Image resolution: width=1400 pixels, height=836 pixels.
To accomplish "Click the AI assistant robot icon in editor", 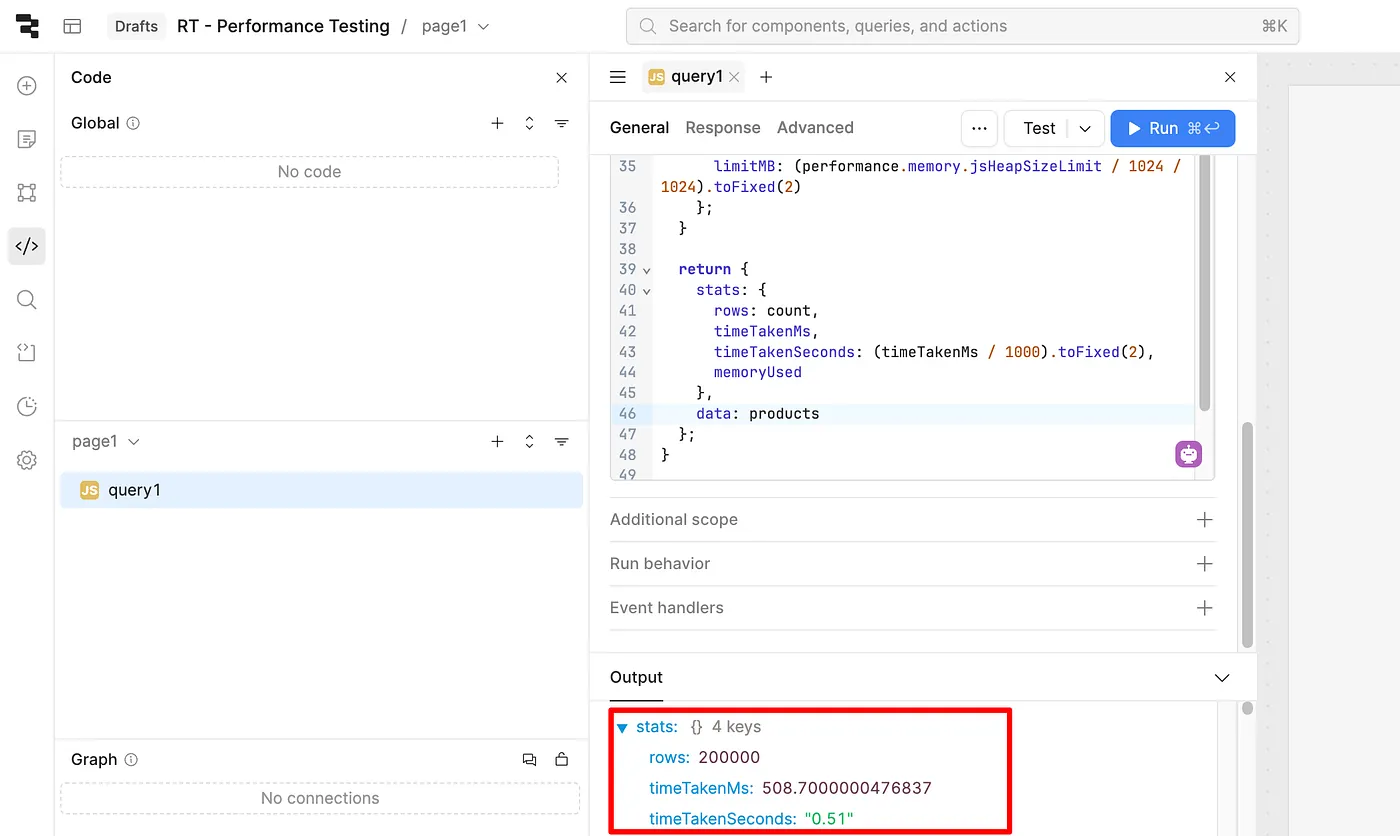I will tap(1188, 454).
